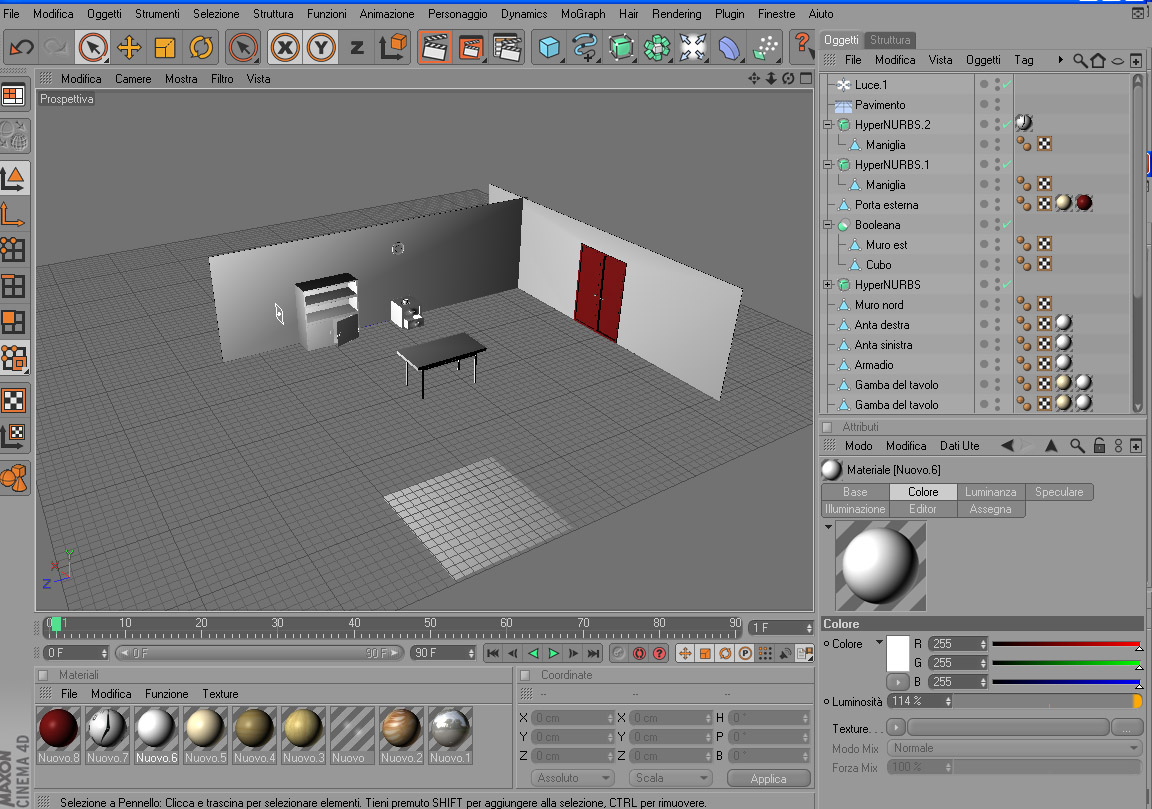Click the Applica button

click(768, 778)
